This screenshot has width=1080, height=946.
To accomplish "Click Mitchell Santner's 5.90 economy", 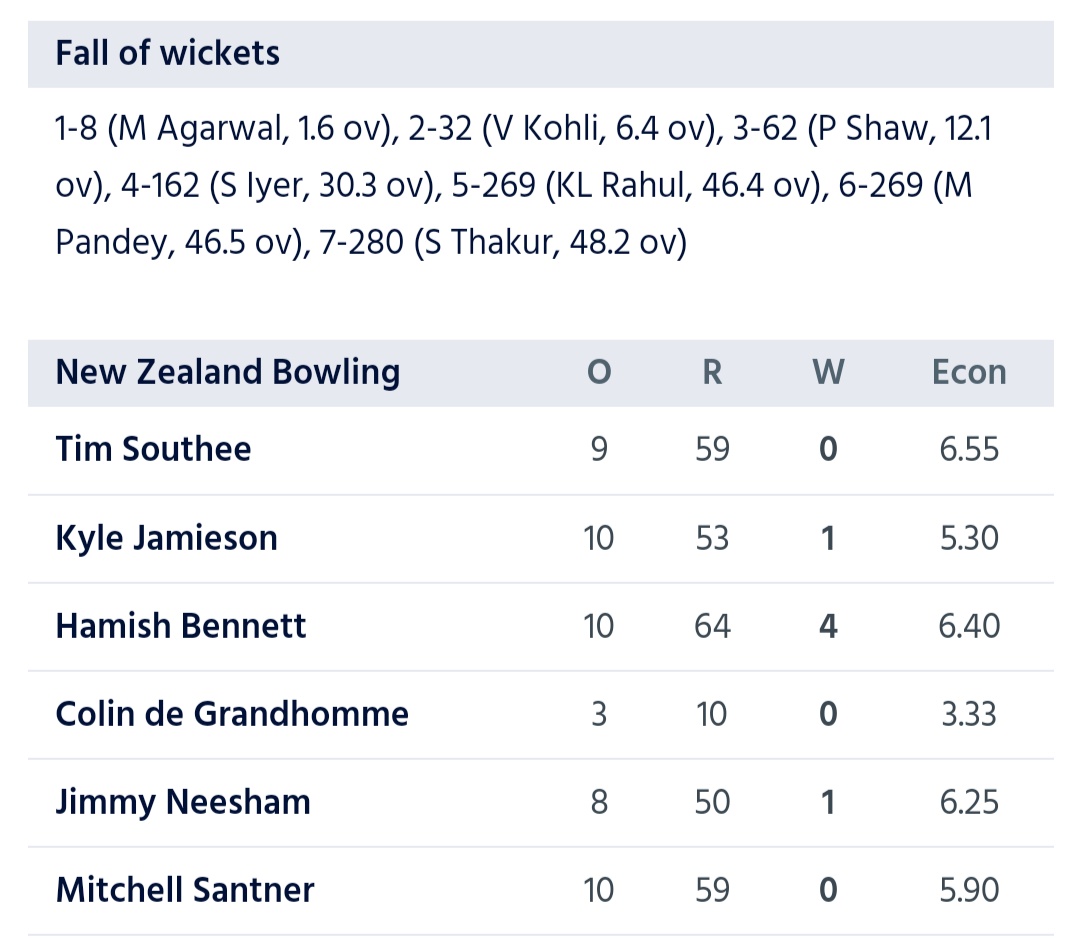I will [x=969, y=890].
